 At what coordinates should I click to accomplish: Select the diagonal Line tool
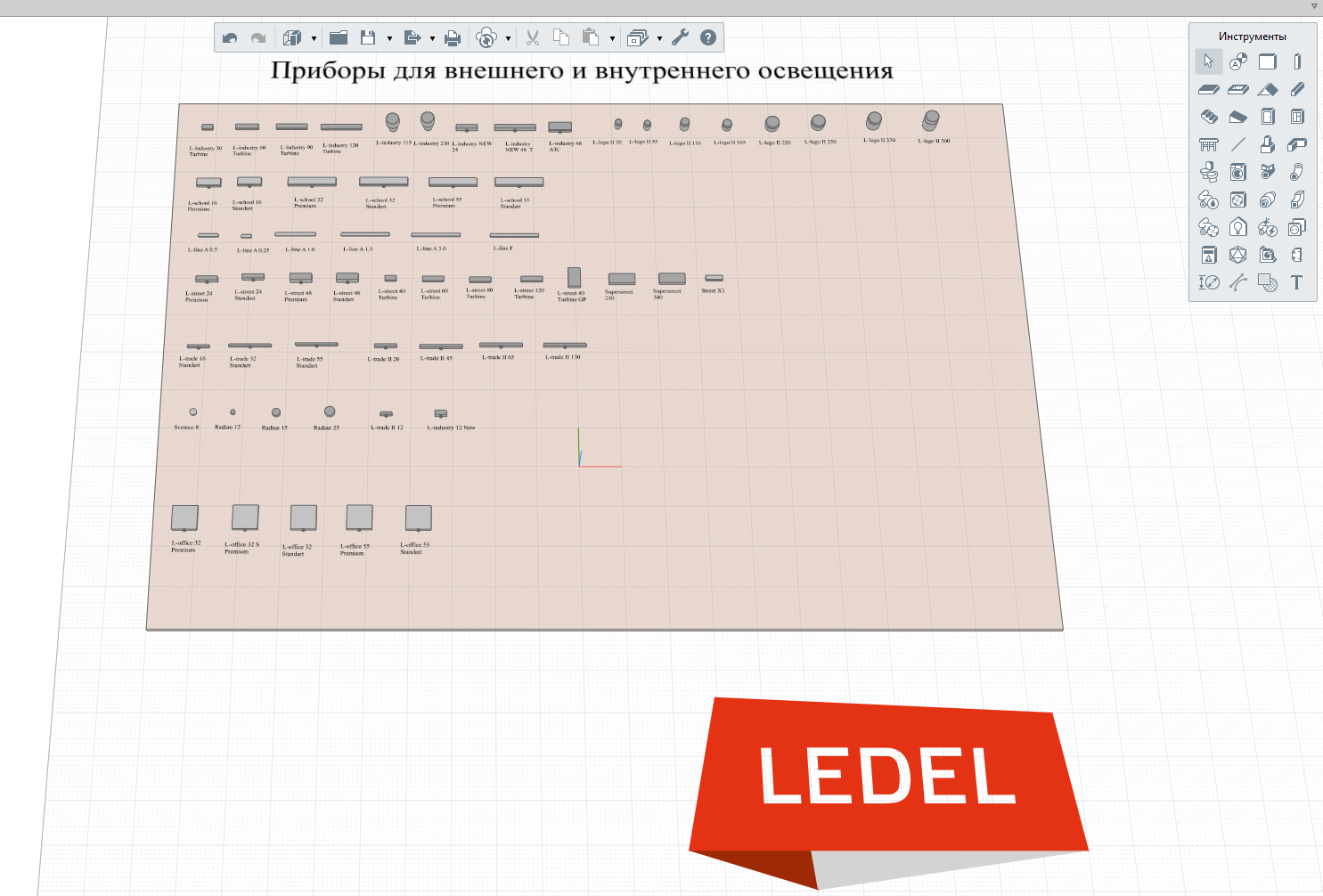click(1238, 144)
